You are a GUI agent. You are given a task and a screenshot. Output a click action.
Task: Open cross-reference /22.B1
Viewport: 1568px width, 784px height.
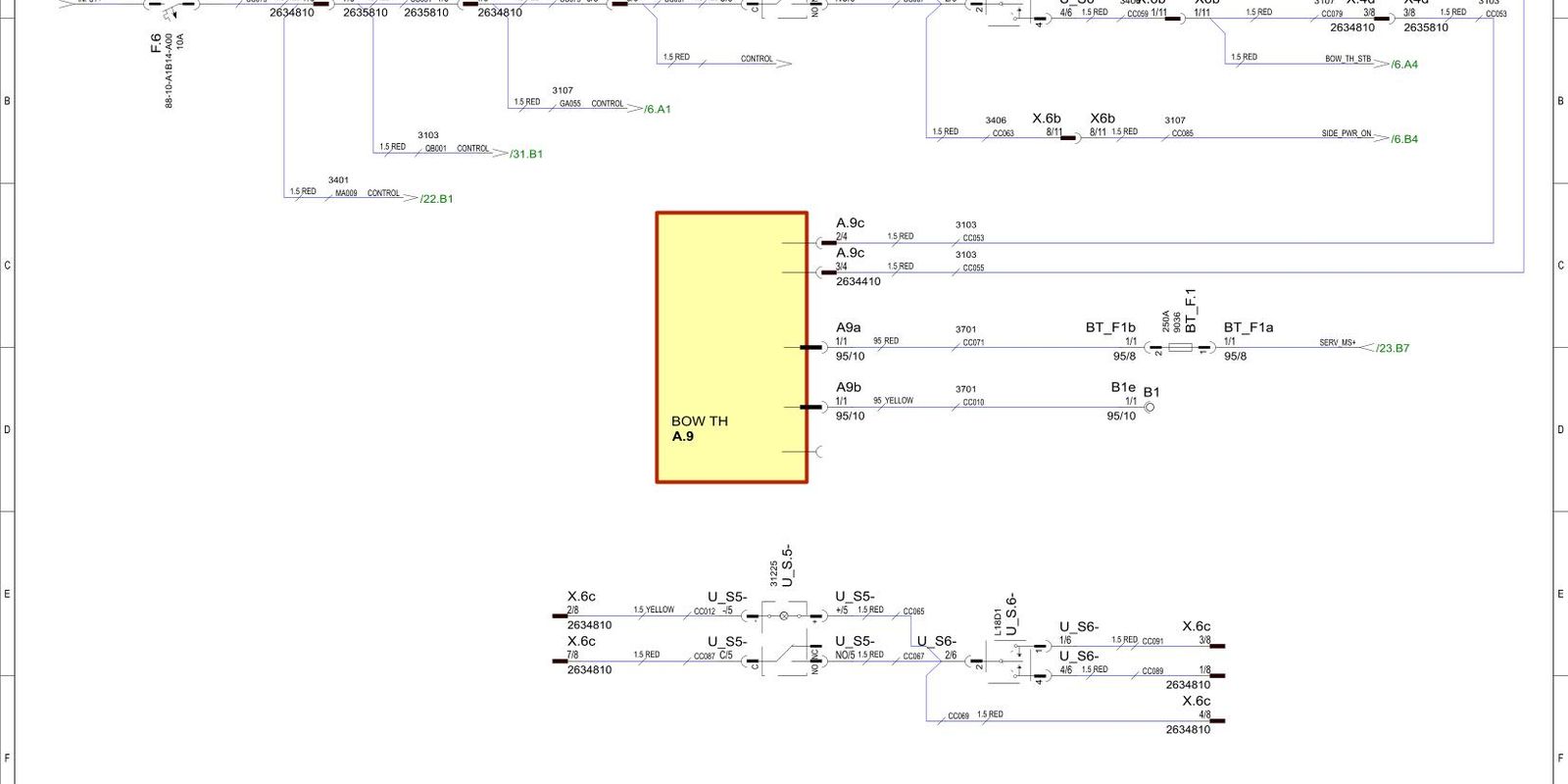[436, 199]
